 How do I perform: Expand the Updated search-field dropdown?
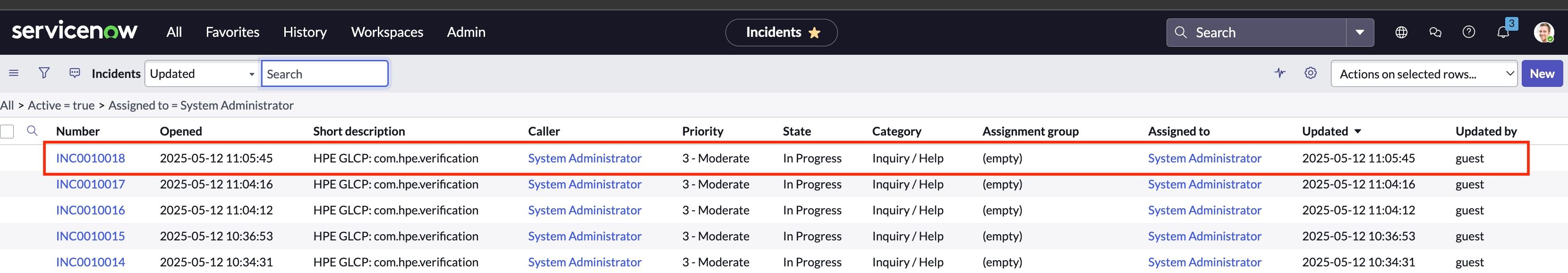click(203, 74)
